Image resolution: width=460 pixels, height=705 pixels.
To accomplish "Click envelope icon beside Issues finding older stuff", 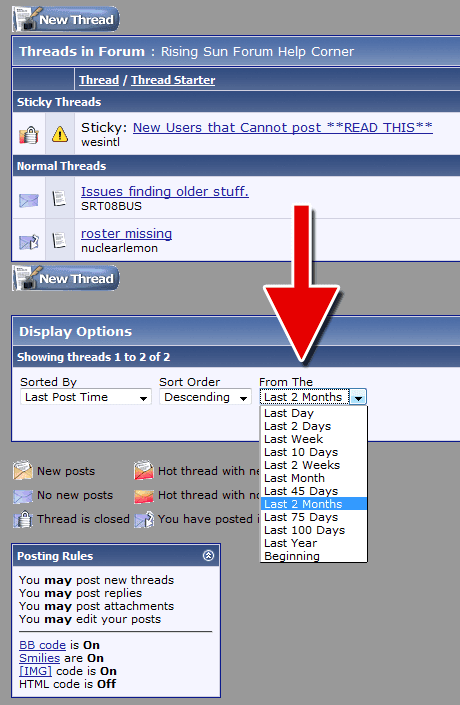I will pos(29,200).
